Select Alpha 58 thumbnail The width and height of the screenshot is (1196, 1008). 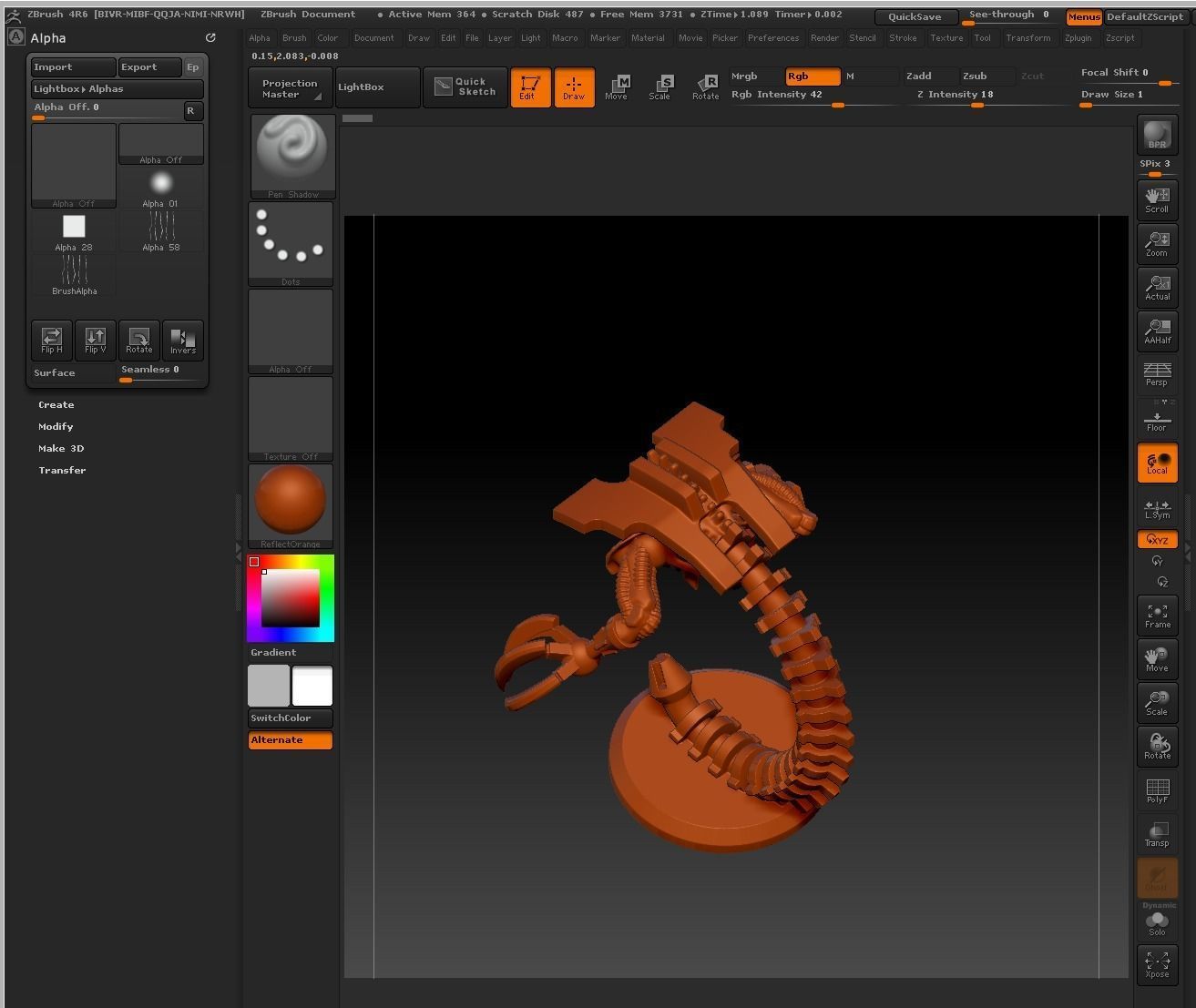click(161, 231)
